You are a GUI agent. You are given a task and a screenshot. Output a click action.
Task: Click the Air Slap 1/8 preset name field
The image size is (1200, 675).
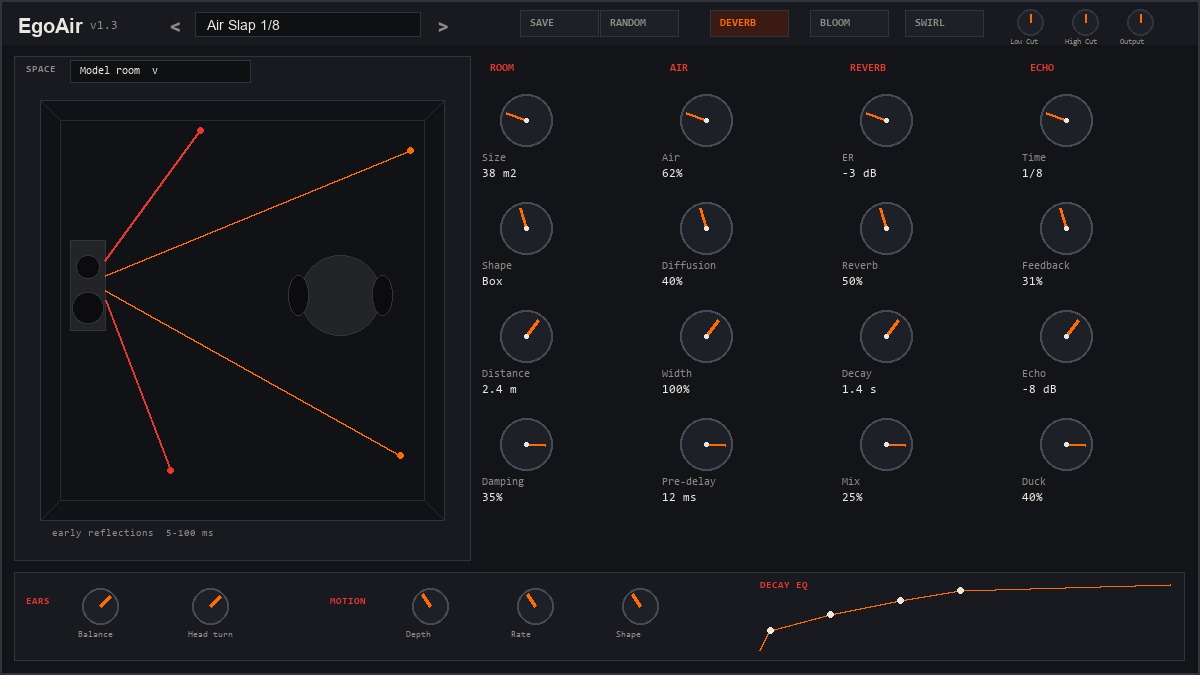[308, 25]
